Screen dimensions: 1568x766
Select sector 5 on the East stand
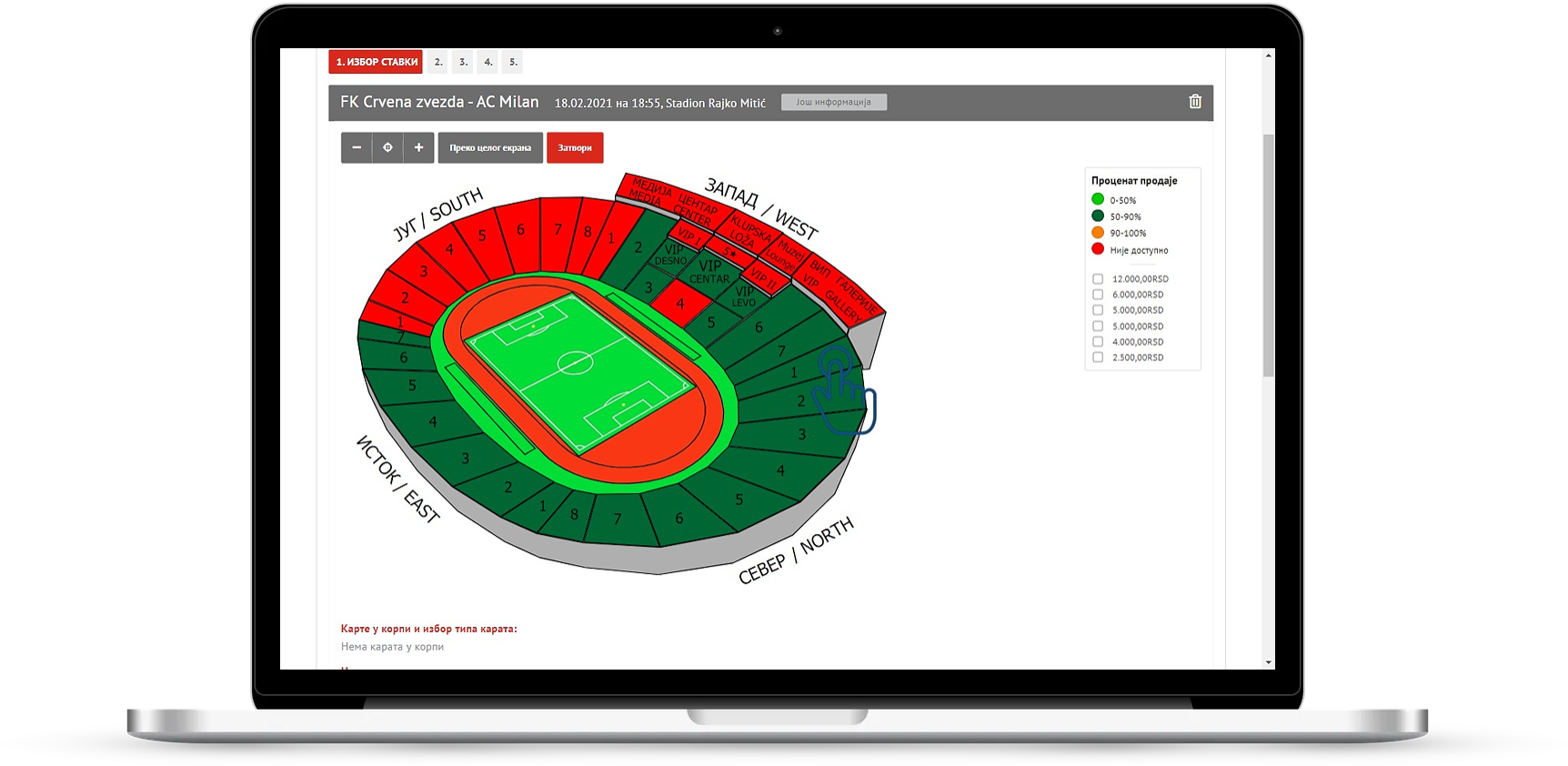pos(412,386)
